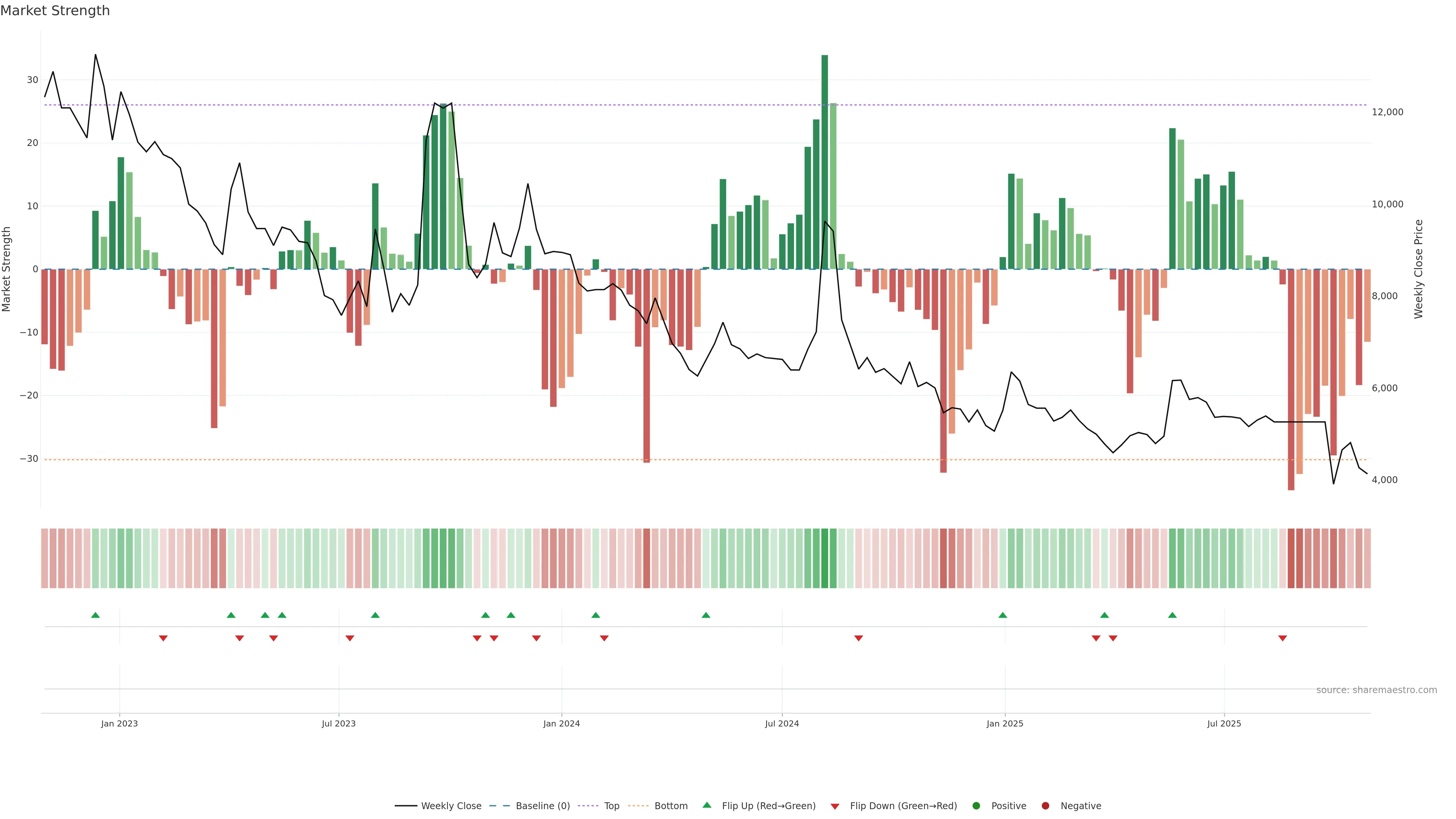Click the Jul 2025 x-axis label

[x=1224, y=723]
